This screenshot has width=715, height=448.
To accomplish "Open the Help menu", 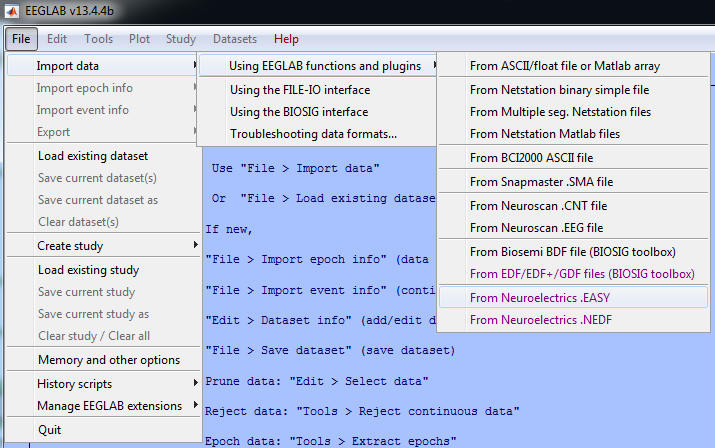I will pyautogui.click(x=286, y=39).
